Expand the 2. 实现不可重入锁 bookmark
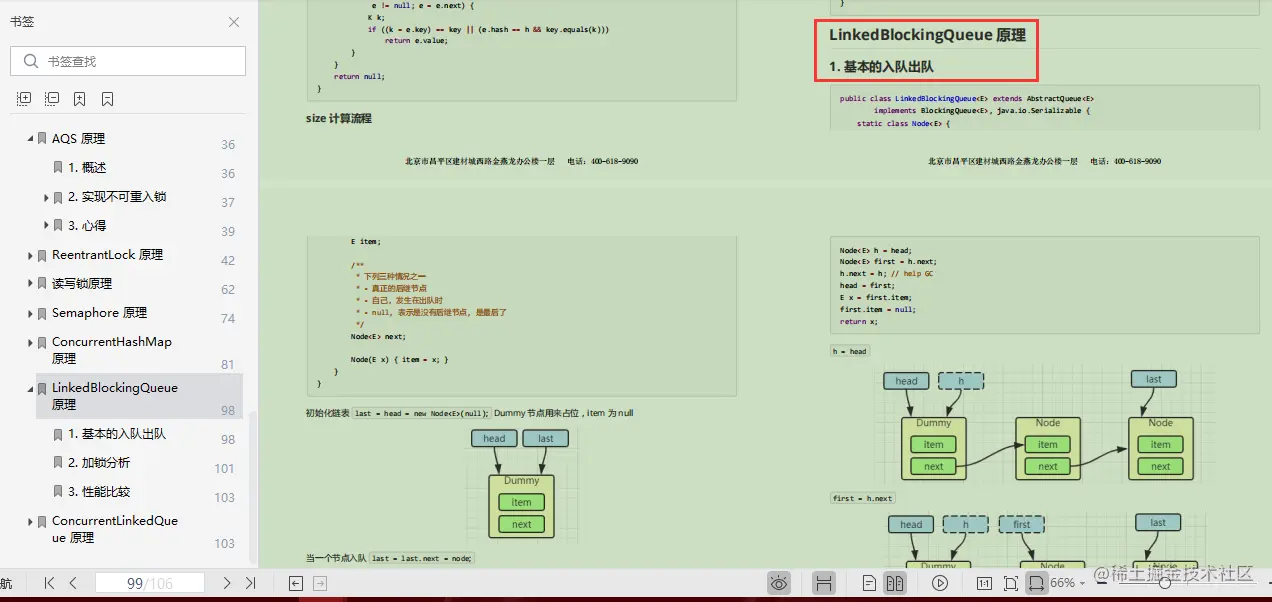Viewport: 1272px width, 602px height. 47,198
